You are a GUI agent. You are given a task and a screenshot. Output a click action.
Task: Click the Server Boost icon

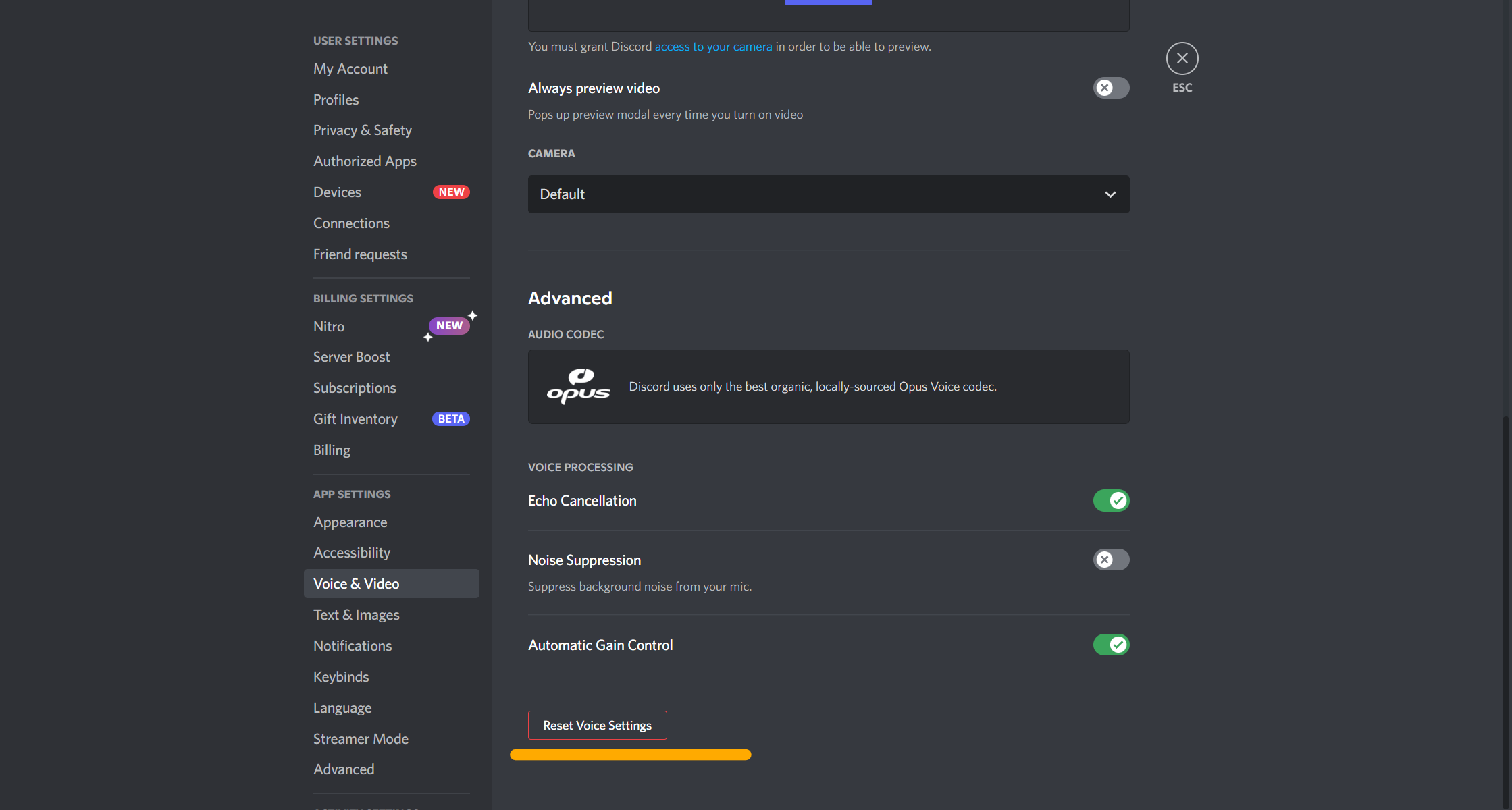click(x=351, y=356)
